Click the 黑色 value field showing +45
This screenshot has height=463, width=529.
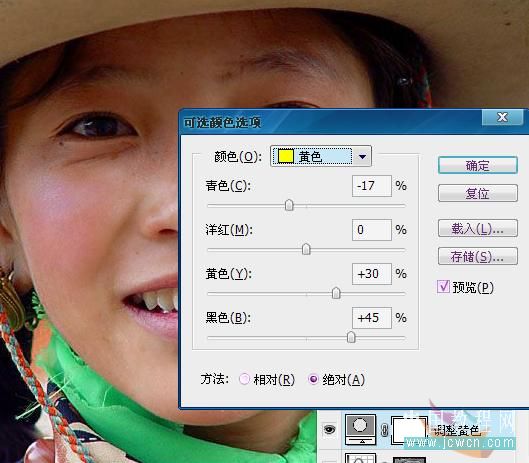(372, 318)
